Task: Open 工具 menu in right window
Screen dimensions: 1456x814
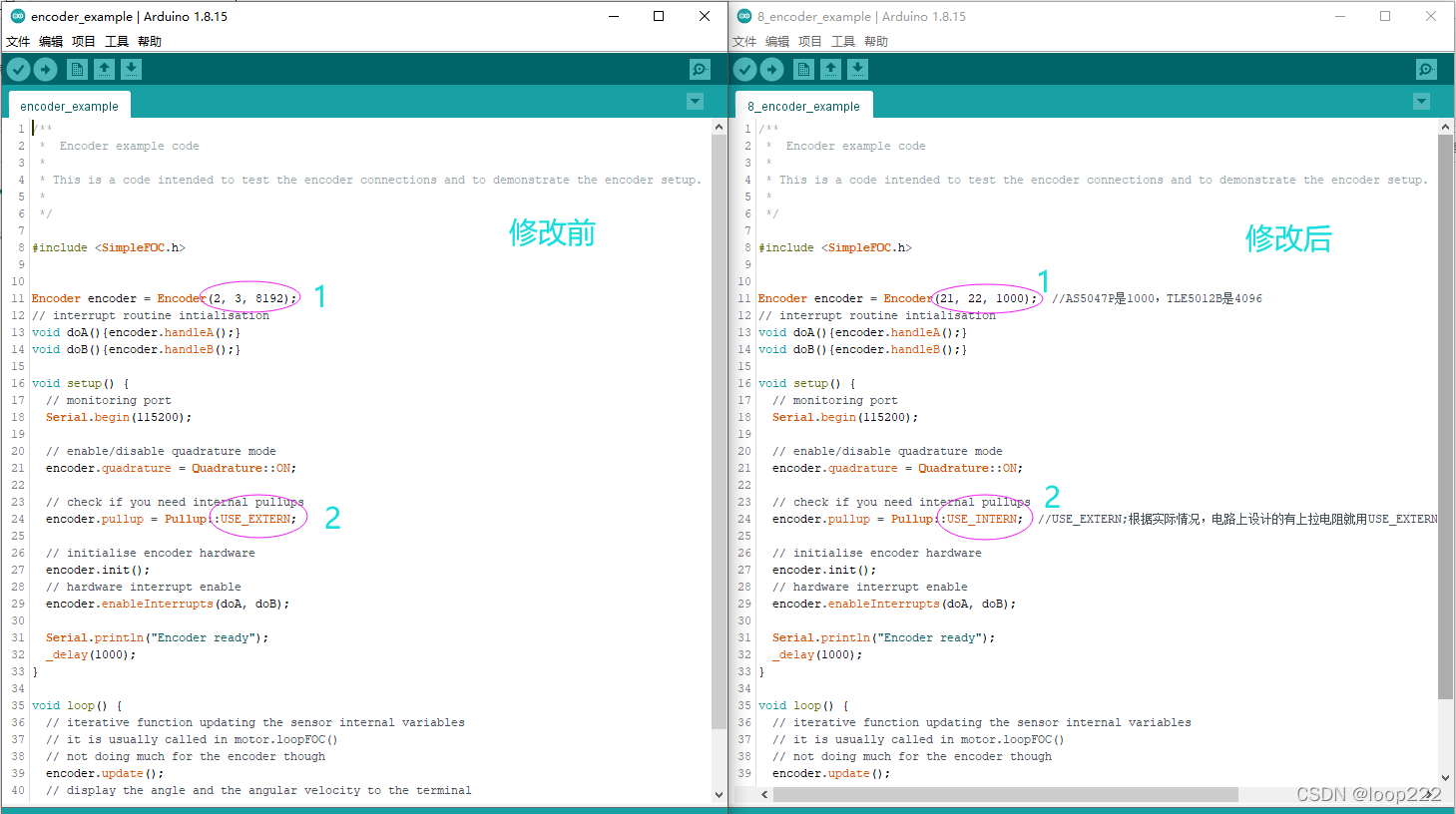Action: point(843,41)
